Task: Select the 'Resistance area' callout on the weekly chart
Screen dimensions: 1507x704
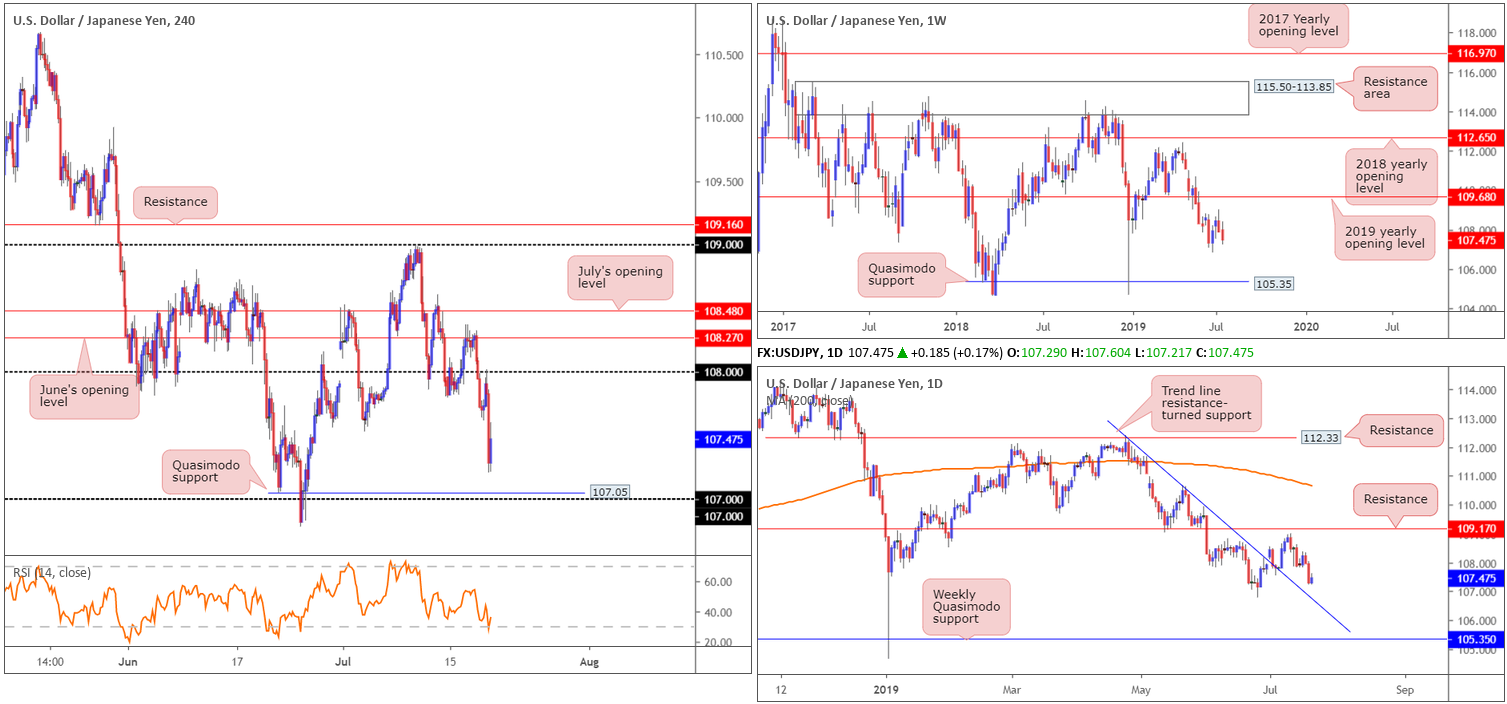Action: [1393, 87]
